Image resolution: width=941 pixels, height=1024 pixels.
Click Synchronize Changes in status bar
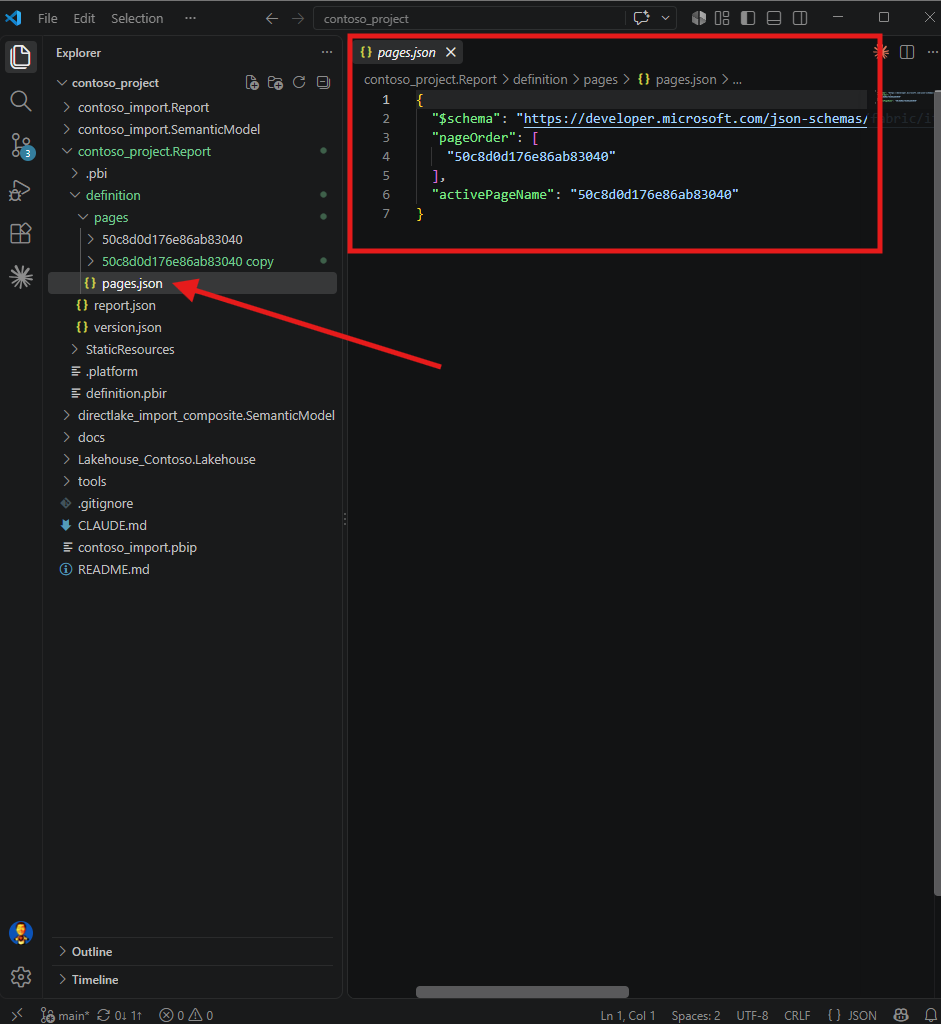[x=120, y=1016]
